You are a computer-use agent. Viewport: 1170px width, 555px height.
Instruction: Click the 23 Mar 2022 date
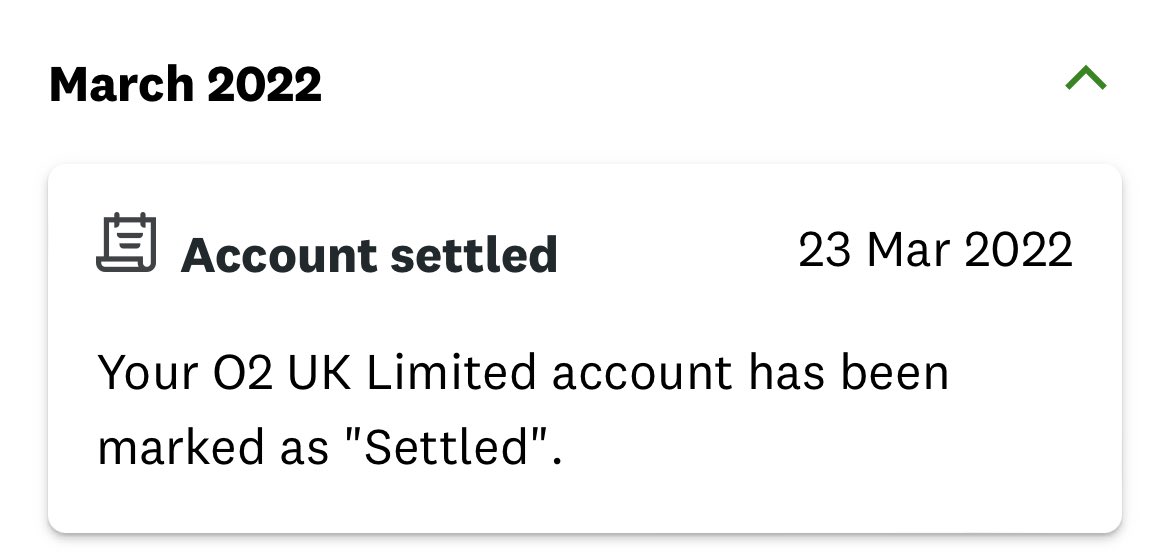pyautogui.click(x=935, y=249)
